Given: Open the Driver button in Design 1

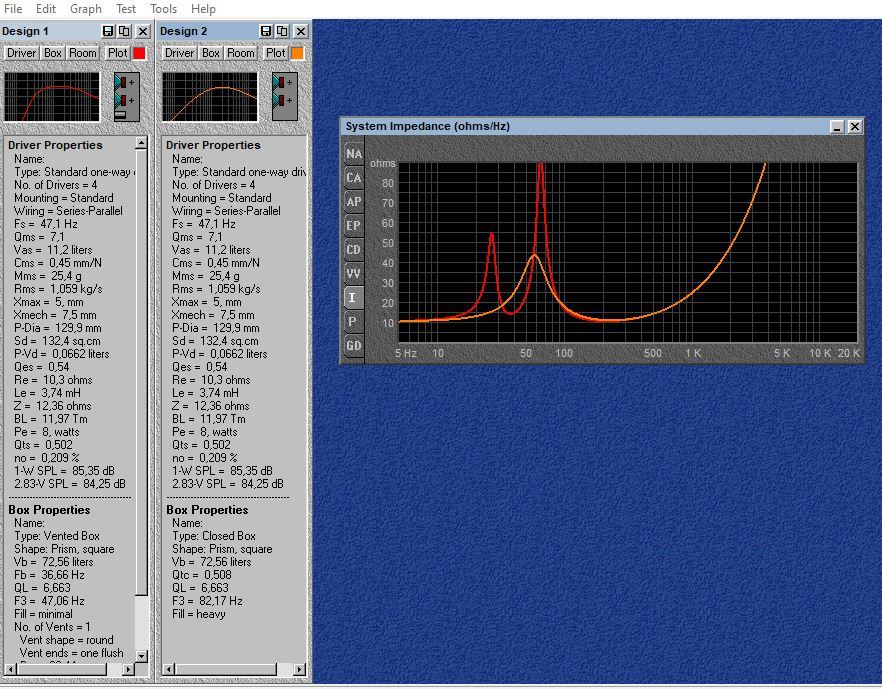Looking at the screenshot, I should (21, 53).
